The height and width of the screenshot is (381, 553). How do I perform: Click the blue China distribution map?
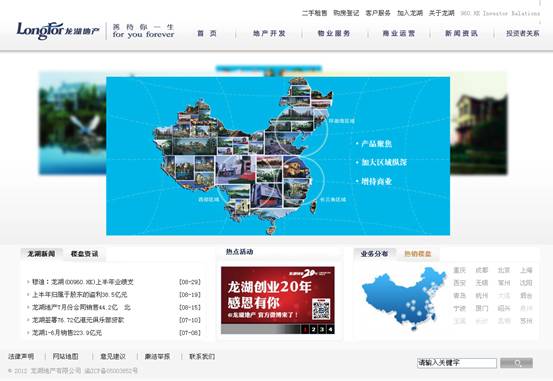403,298
